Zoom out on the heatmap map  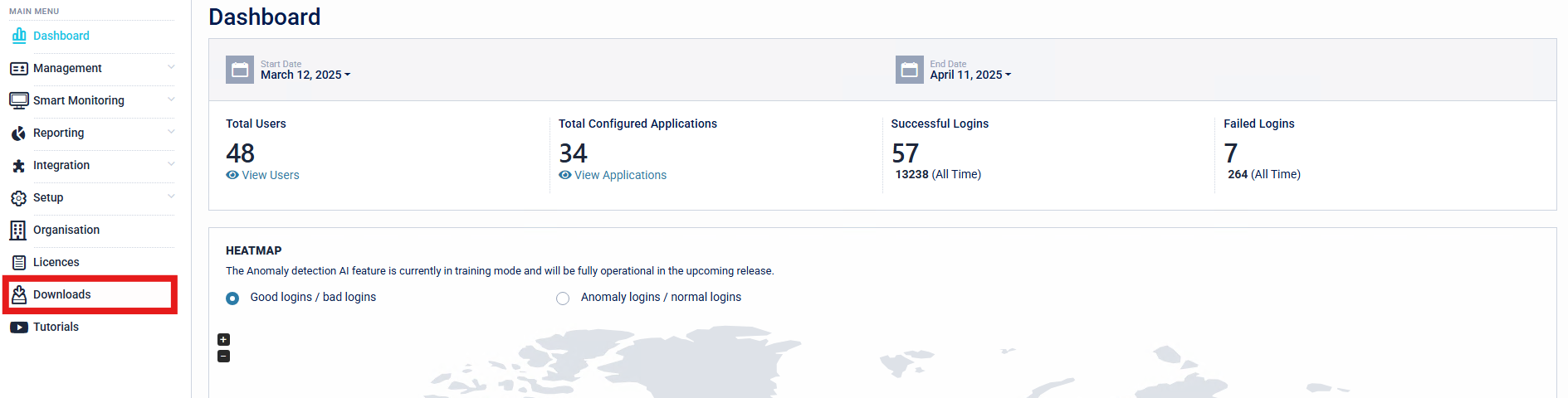pos(223,357)
